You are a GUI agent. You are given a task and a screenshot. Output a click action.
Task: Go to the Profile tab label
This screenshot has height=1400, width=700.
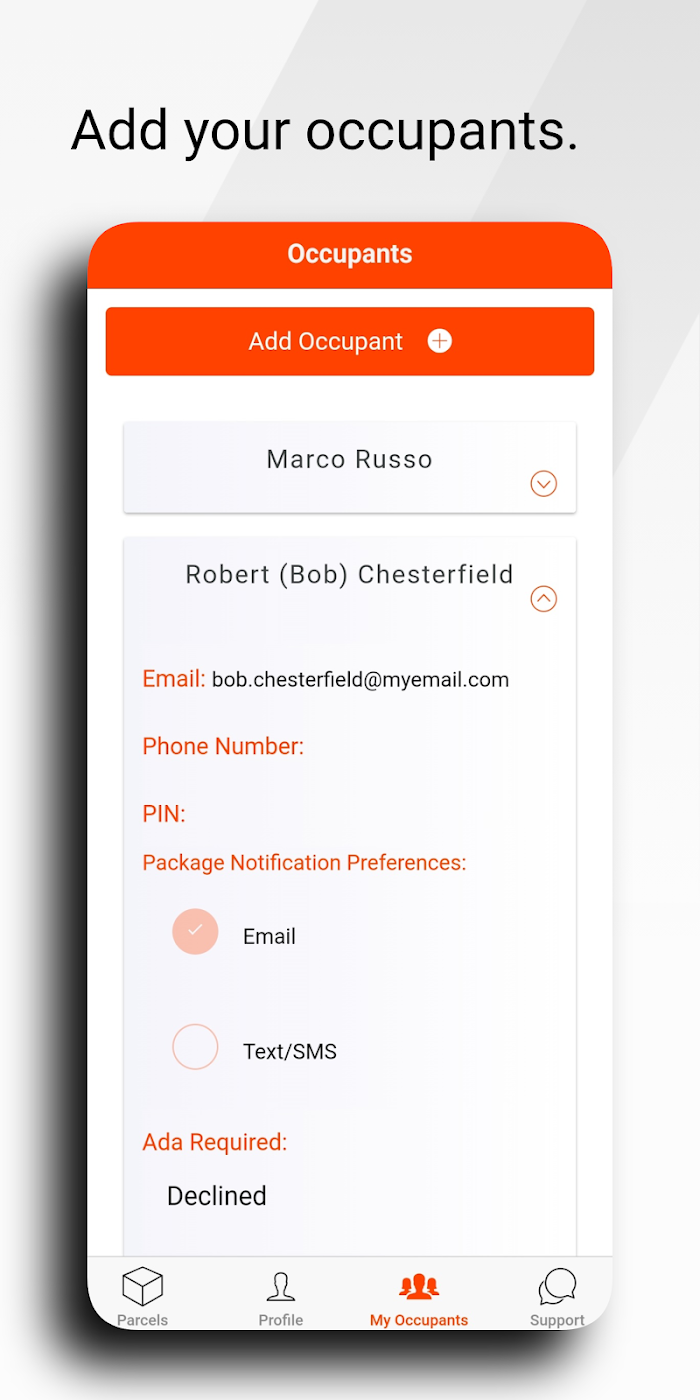point(281,1320)
